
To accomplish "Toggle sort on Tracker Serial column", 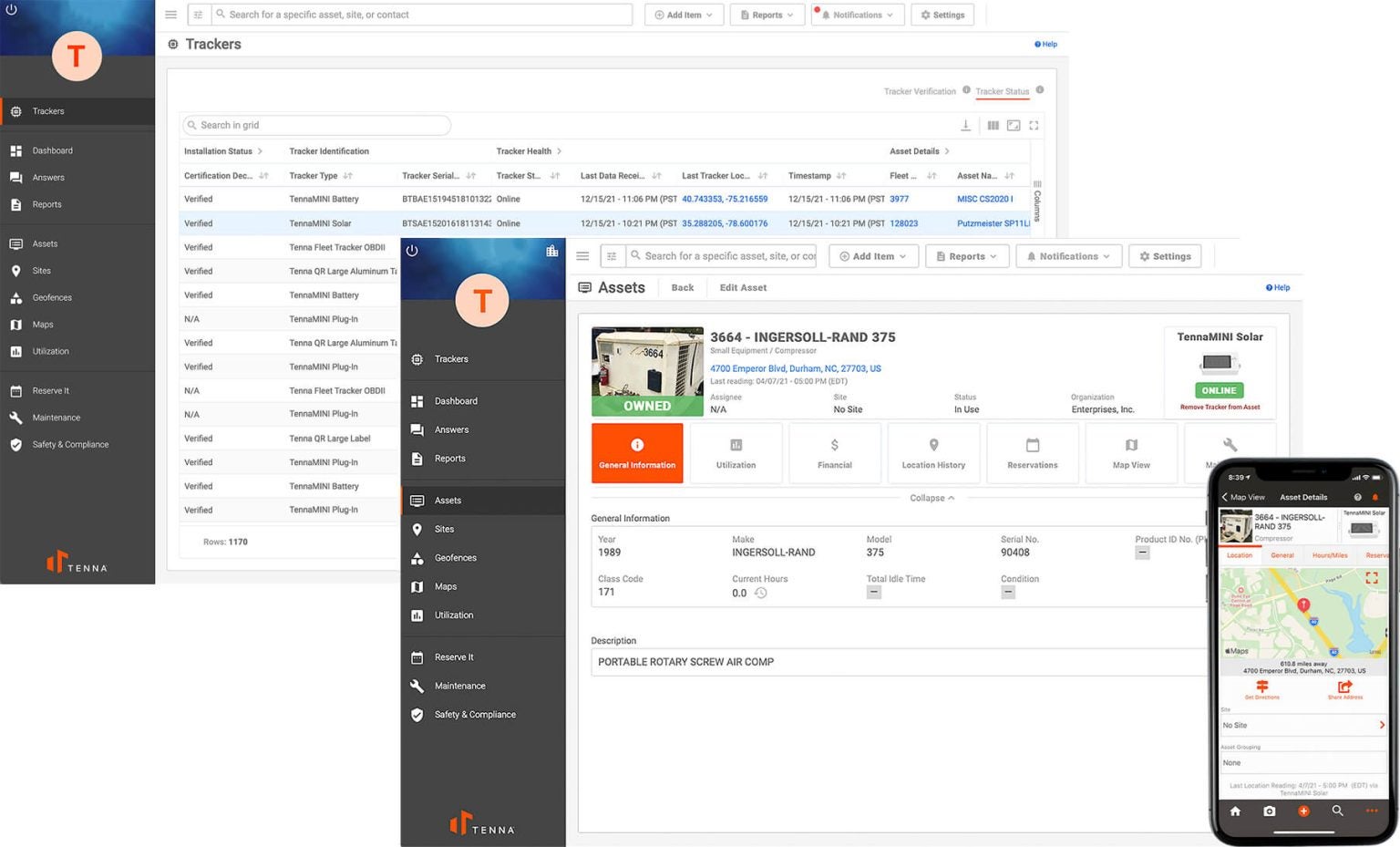I will pos(470,175).
